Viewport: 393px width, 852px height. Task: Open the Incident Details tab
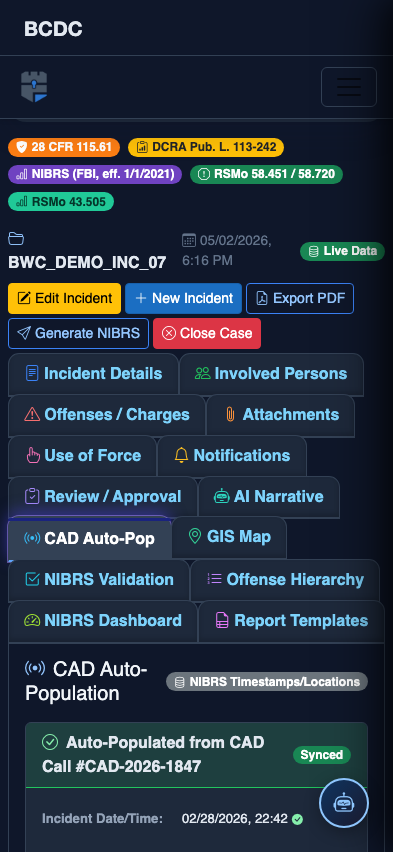point(93,374)
